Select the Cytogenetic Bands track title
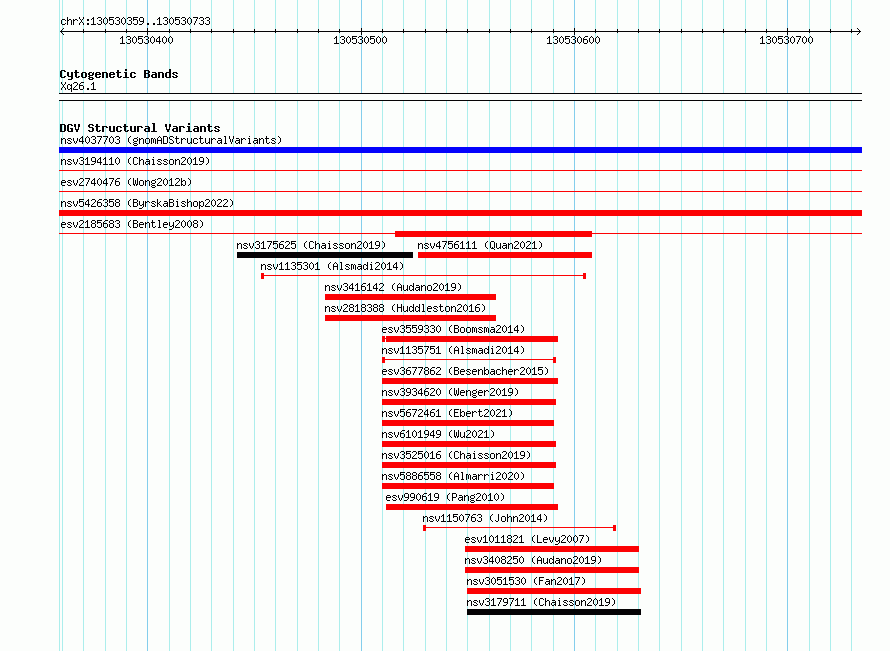Screen dimensions: 890x651 pyautogui.click(x=119, y=74)
